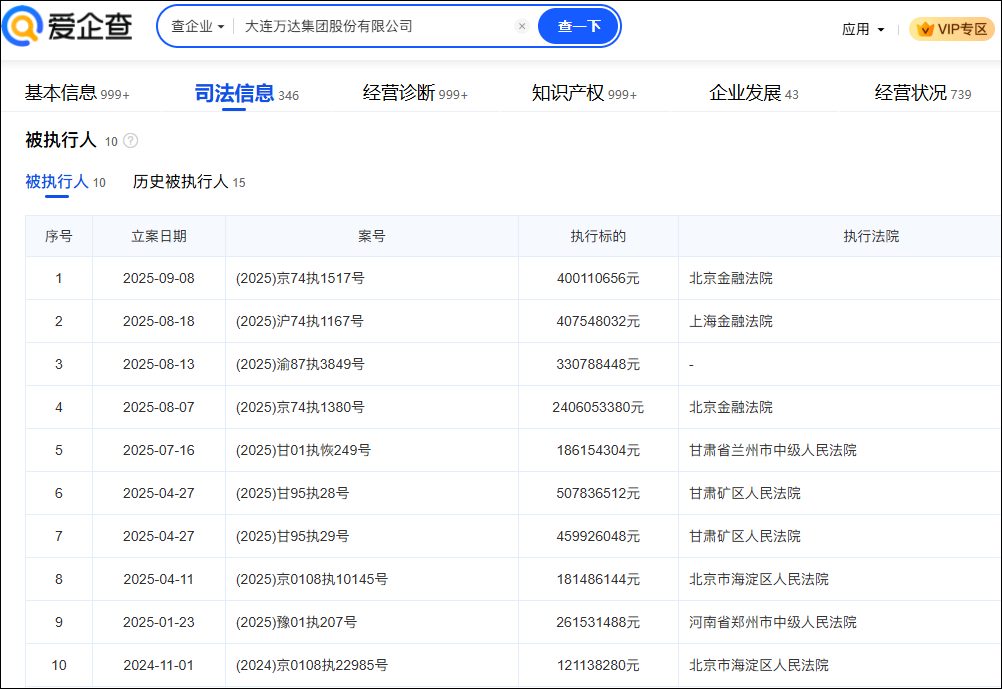Select amount 407548032元
This screenshot has height=689, width=1002.
pos(598,321)
